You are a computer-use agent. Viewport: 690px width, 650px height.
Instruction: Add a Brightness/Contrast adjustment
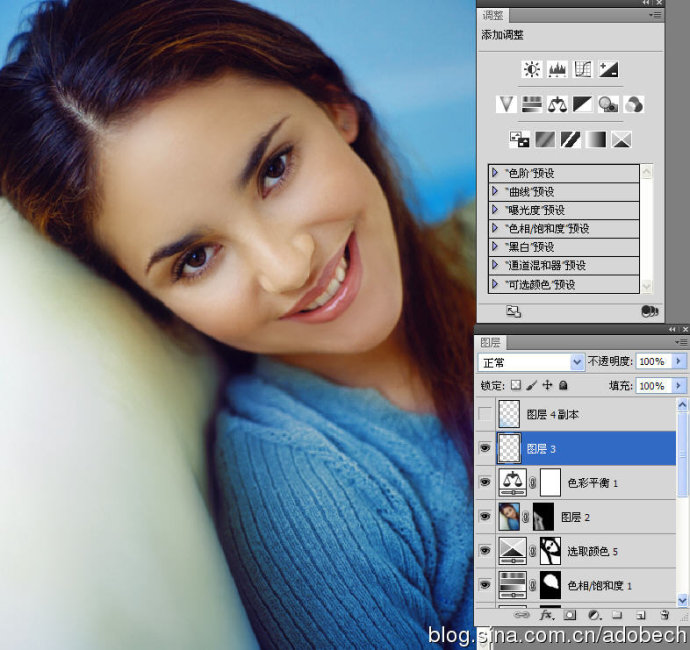click(532, 70)
